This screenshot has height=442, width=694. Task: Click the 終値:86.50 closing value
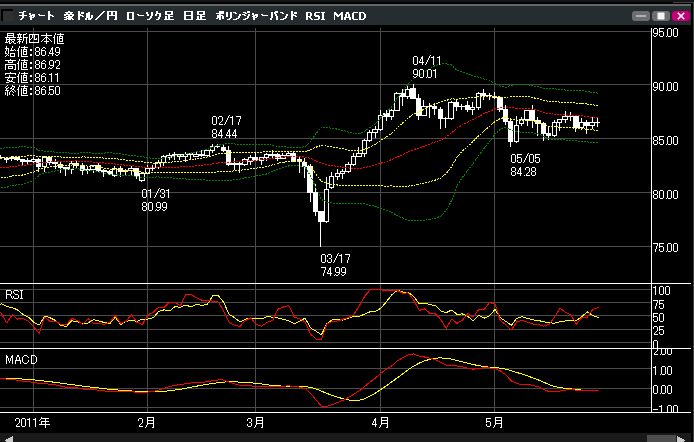click(33, 90)
